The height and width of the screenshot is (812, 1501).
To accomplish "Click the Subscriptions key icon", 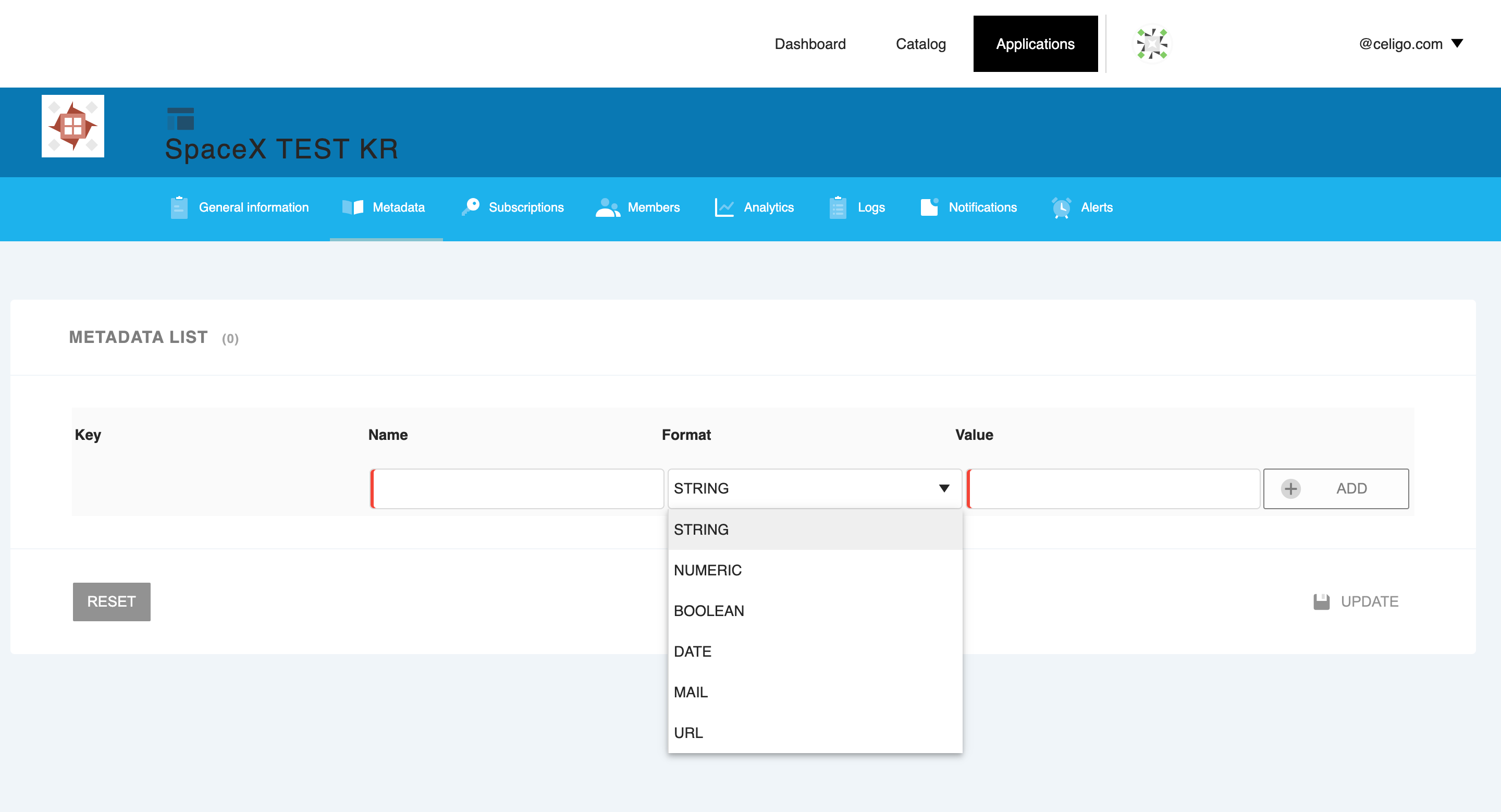I will pyautogui.click(x=470, y=207).
